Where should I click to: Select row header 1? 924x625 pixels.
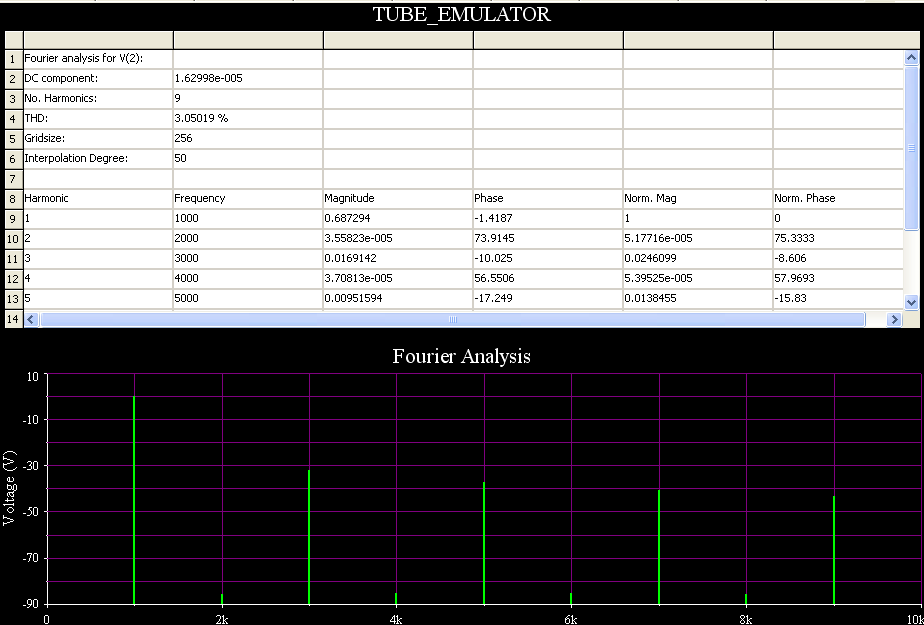(x=14, y=59)
